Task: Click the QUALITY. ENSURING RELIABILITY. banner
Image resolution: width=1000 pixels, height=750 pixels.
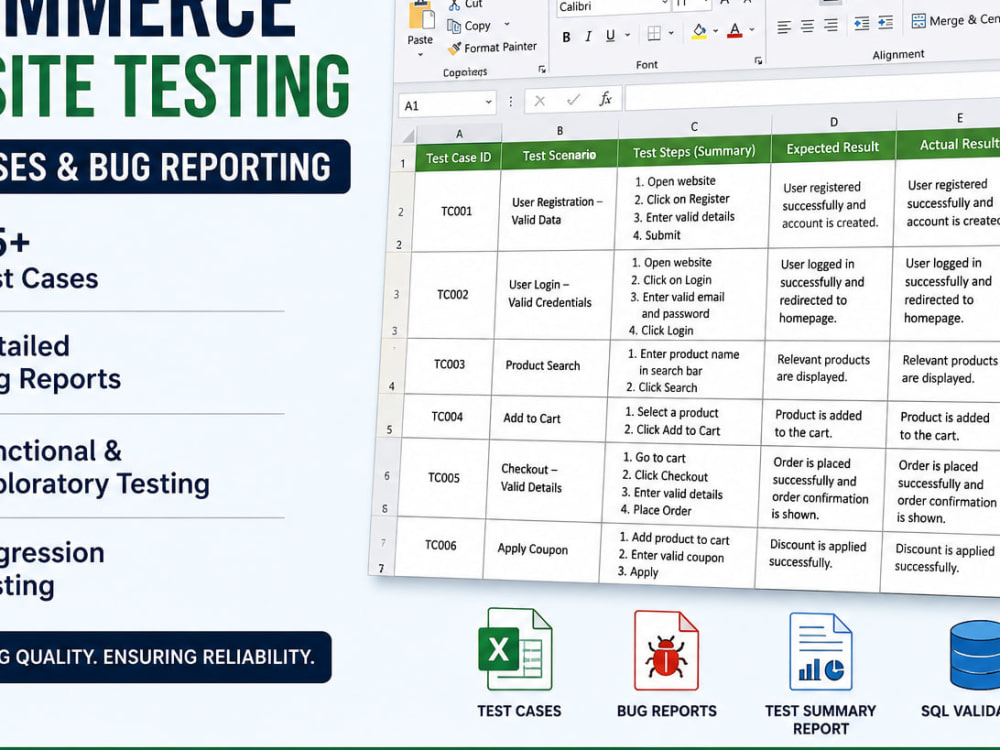Action: pos(165,657)
